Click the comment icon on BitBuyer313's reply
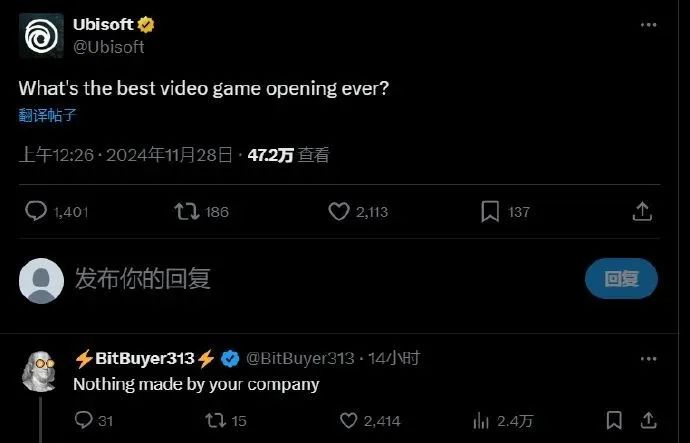The image size is (690, 443). click(x=84, y=420)
